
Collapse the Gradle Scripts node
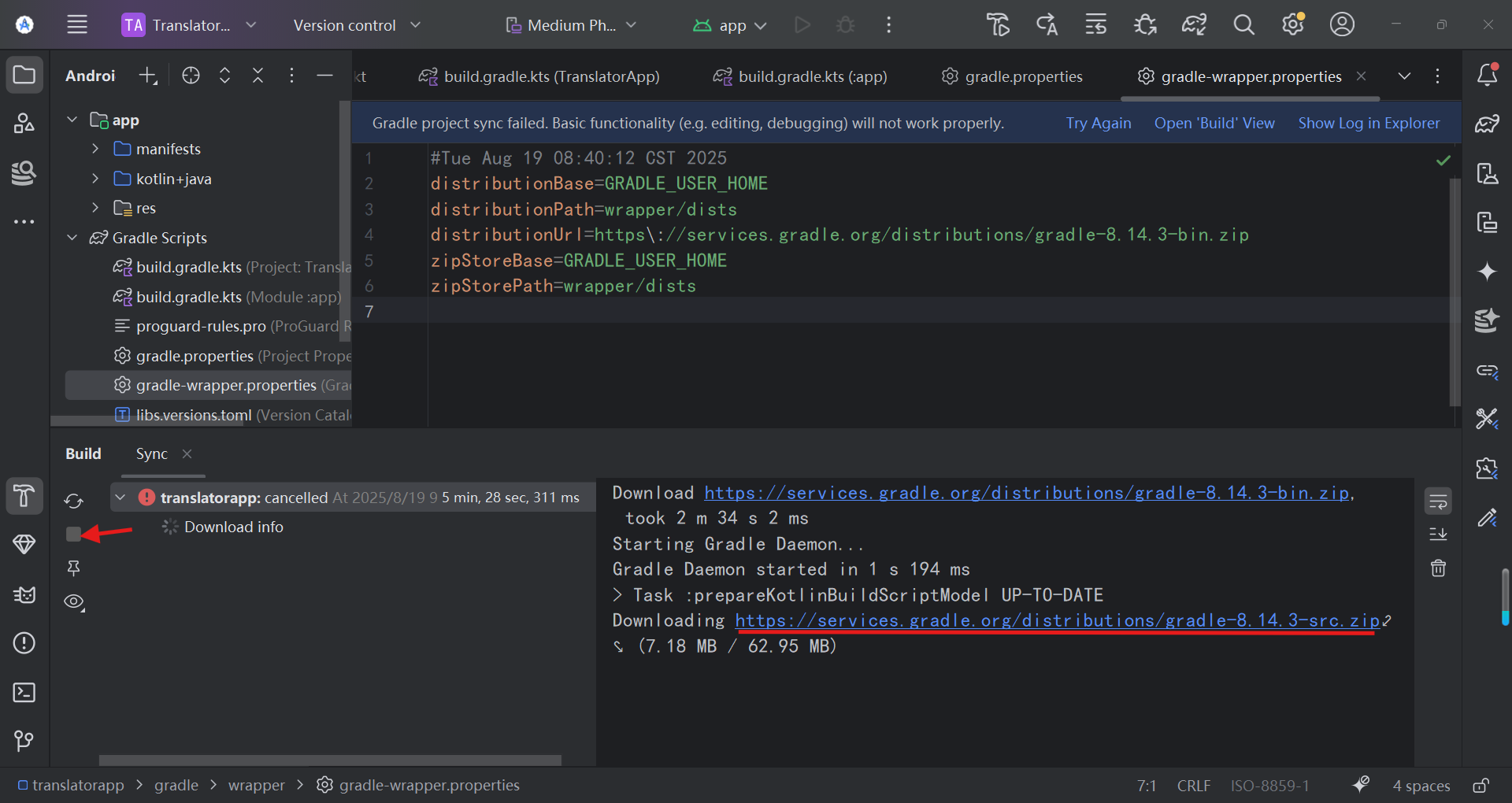[72, 238]
